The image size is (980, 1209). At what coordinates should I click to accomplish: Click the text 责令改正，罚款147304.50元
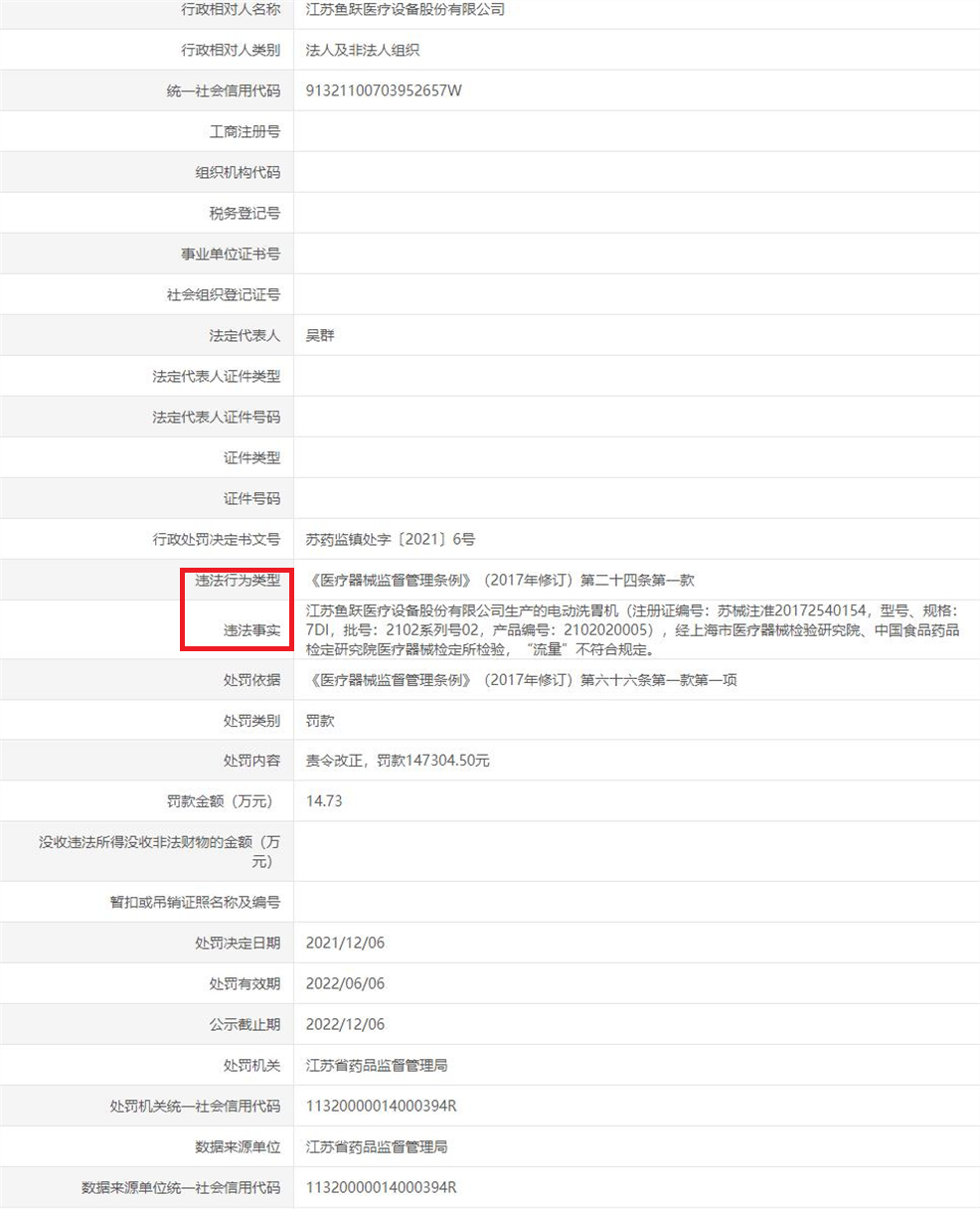coord(398,761)
